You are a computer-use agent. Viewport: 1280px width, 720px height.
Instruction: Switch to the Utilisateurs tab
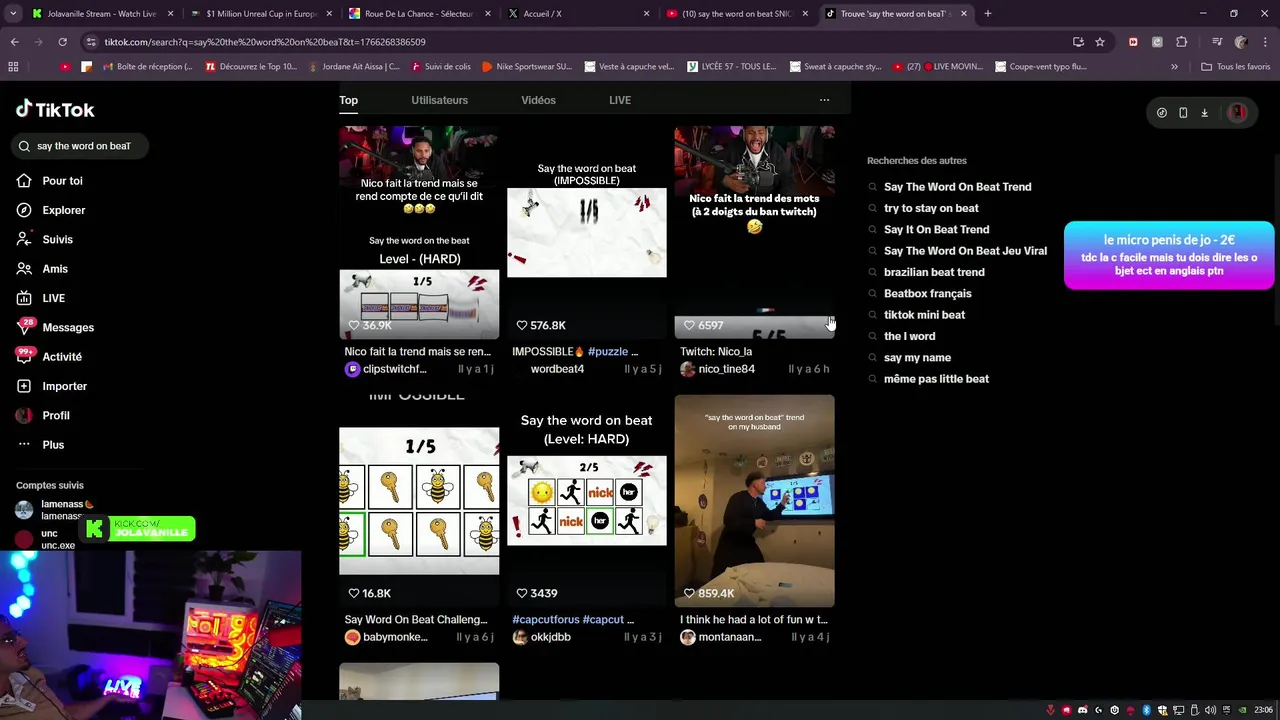click(439, 100)
